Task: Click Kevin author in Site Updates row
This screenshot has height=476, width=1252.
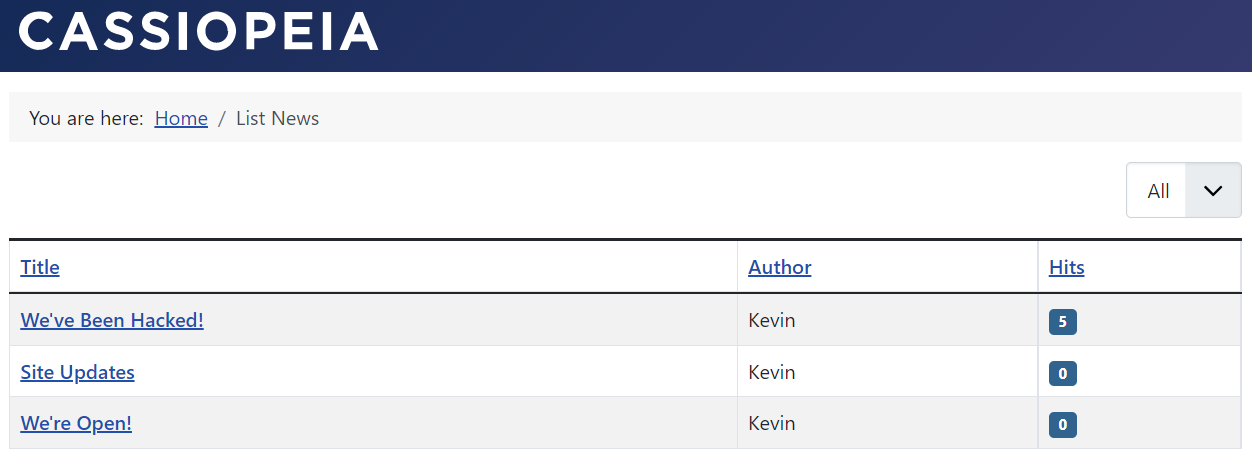Action: [771, 372]
